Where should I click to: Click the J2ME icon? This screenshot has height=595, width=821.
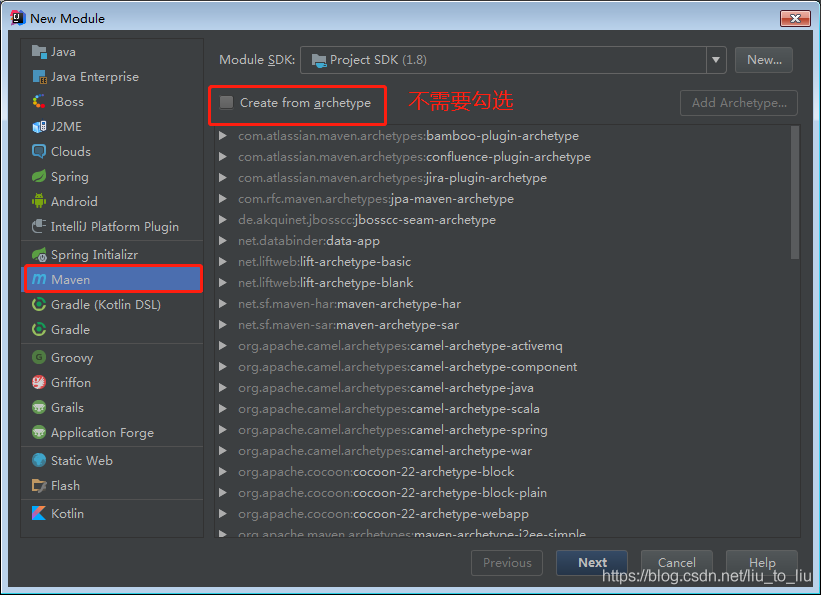[39, 127]
